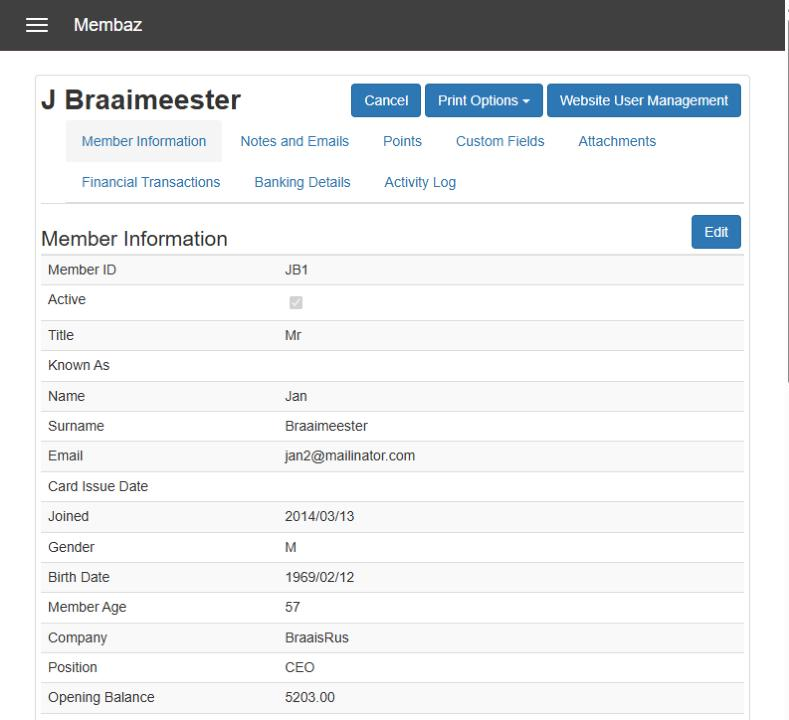Open the Attachments tab
Image resolution: width=789 pixels, height=720 pixels.
pyautogui.click(x=617, y=141)
